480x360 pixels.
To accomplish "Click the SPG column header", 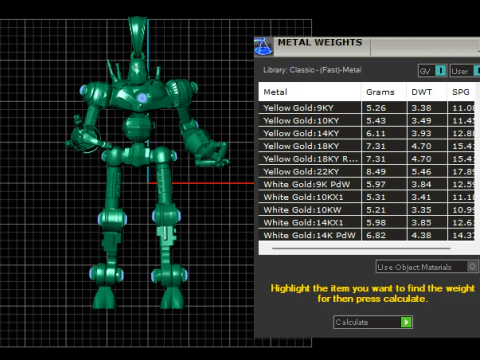I will click(x=461, y=92).
